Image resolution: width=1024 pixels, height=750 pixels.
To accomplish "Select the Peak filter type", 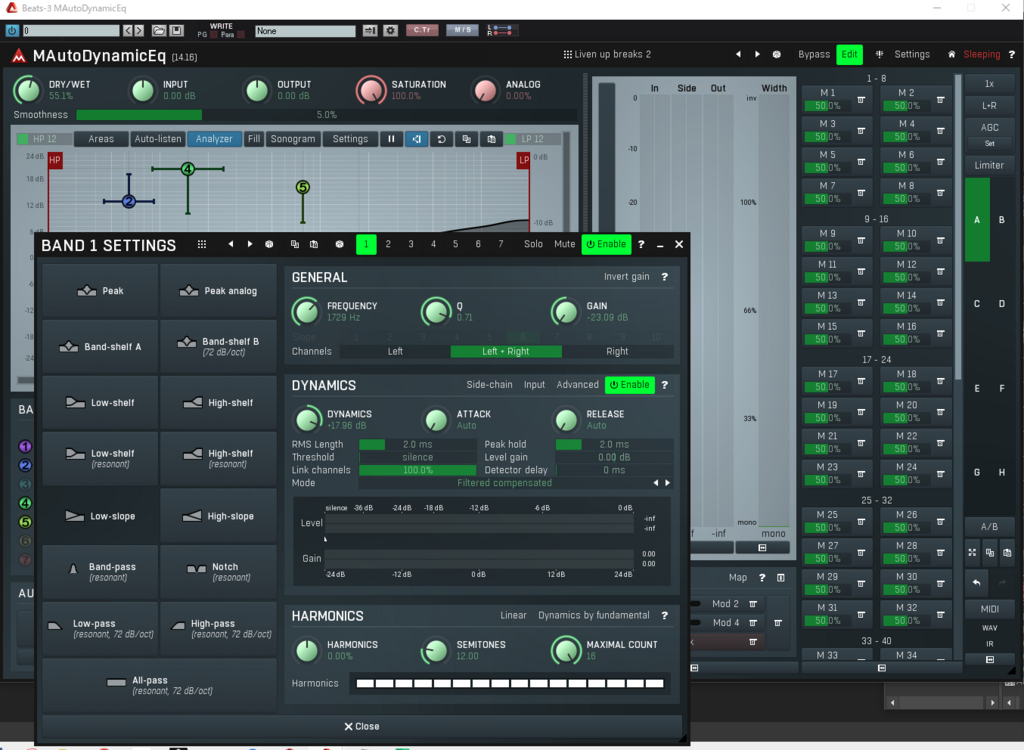I will point(100,291).
